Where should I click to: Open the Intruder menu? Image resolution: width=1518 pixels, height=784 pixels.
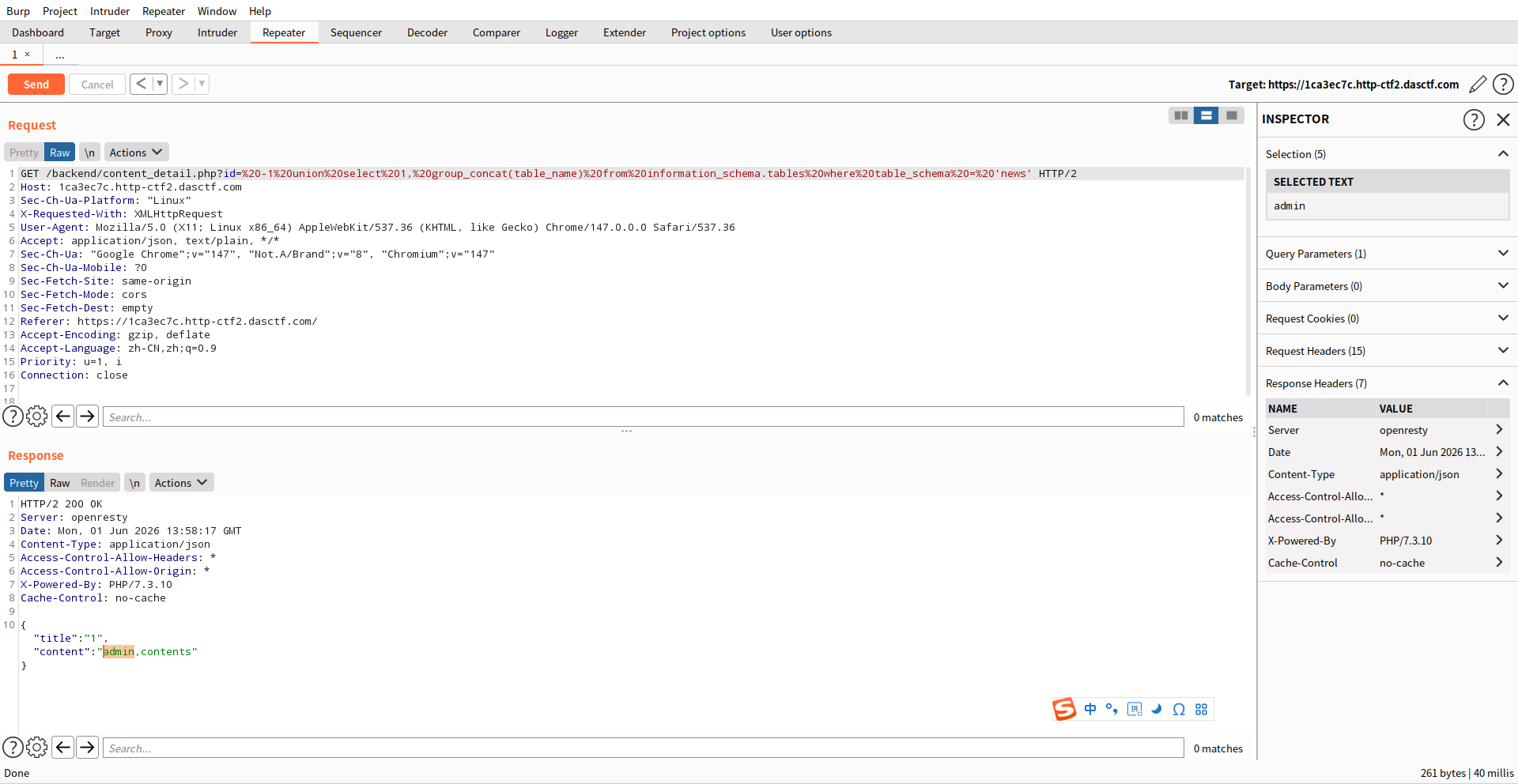[x=110, y=11]
